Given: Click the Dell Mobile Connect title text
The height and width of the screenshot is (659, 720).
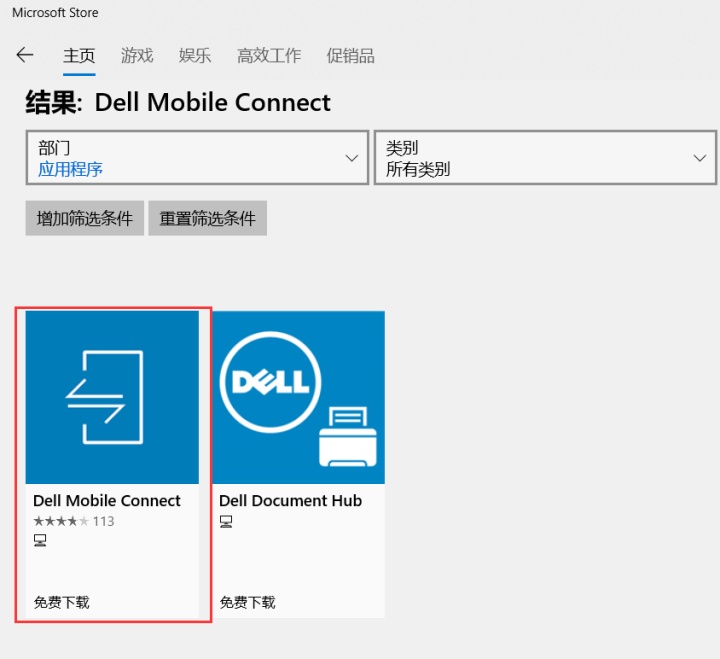Looking at the screenshot, I should click(107, 501).
